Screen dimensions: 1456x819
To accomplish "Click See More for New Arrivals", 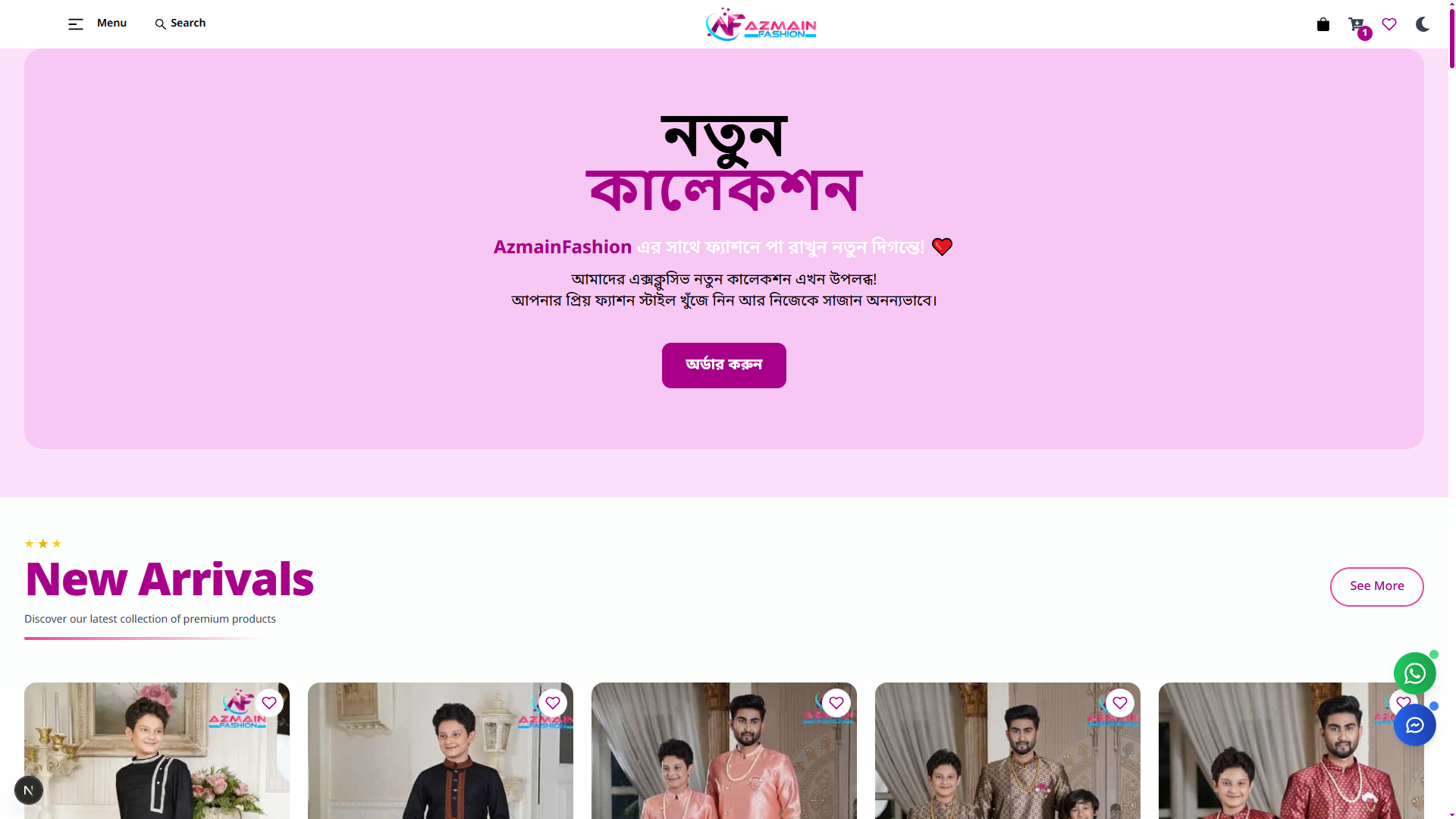I will [x=1376, y=587].
